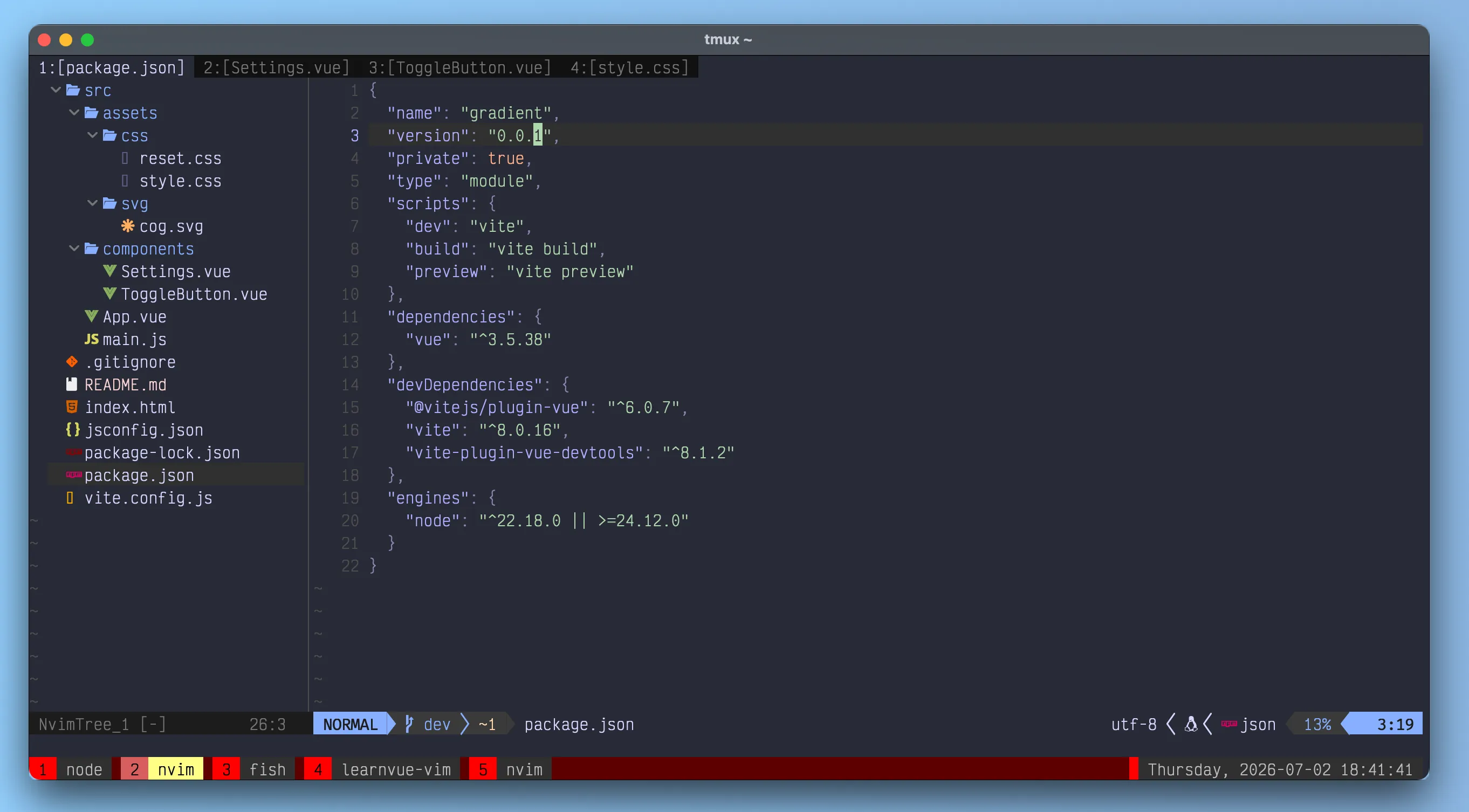Collapse the components folder chevron
The width and height of the screenshot is (1469, 812).
[74, 249]
